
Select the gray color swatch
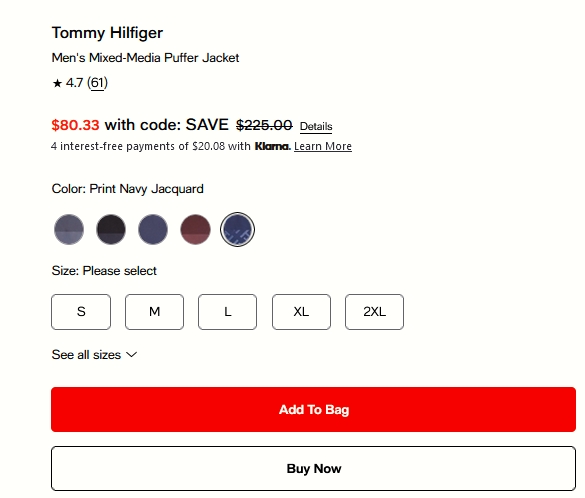point(69,229)
